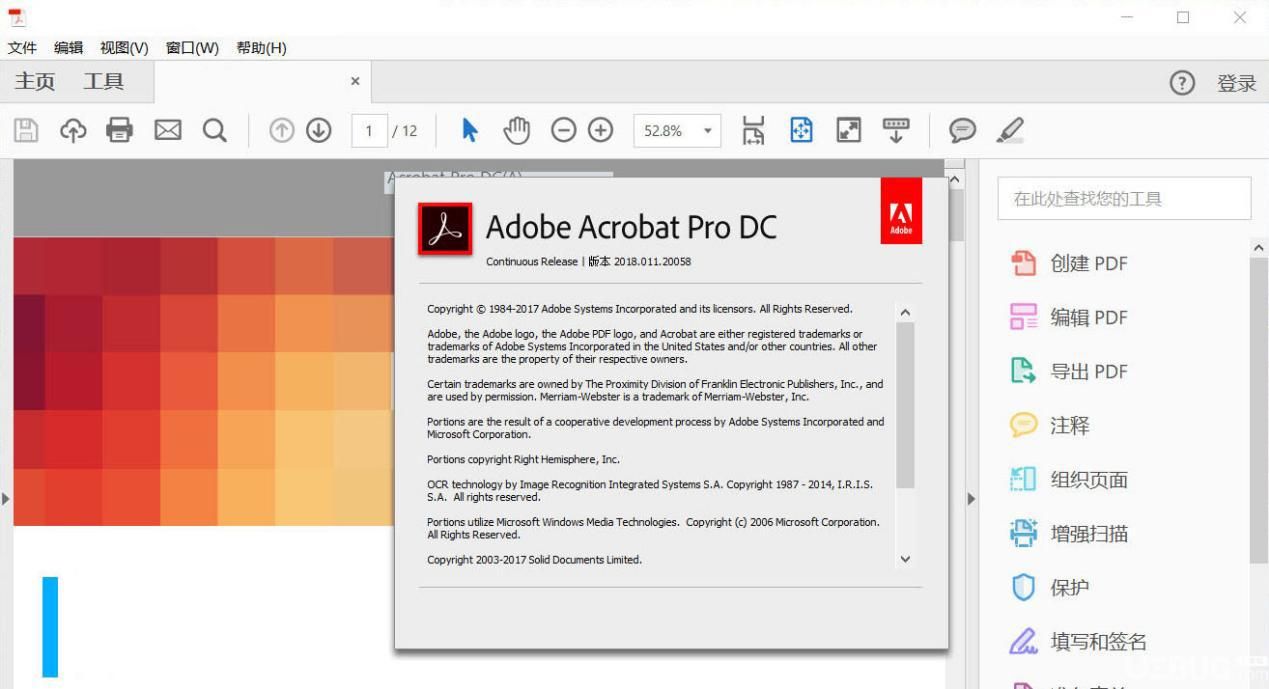Click the Save file floppy icon
1269x689 pixels.
[26, 130]
